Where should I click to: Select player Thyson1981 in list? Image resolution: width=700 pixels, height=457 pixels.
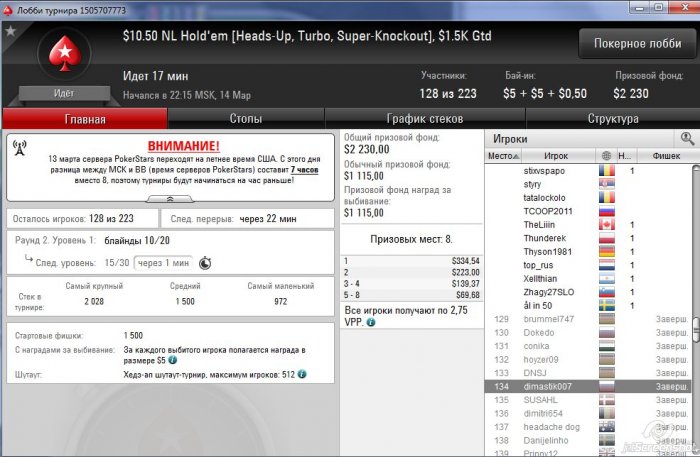tap(547, 251)
